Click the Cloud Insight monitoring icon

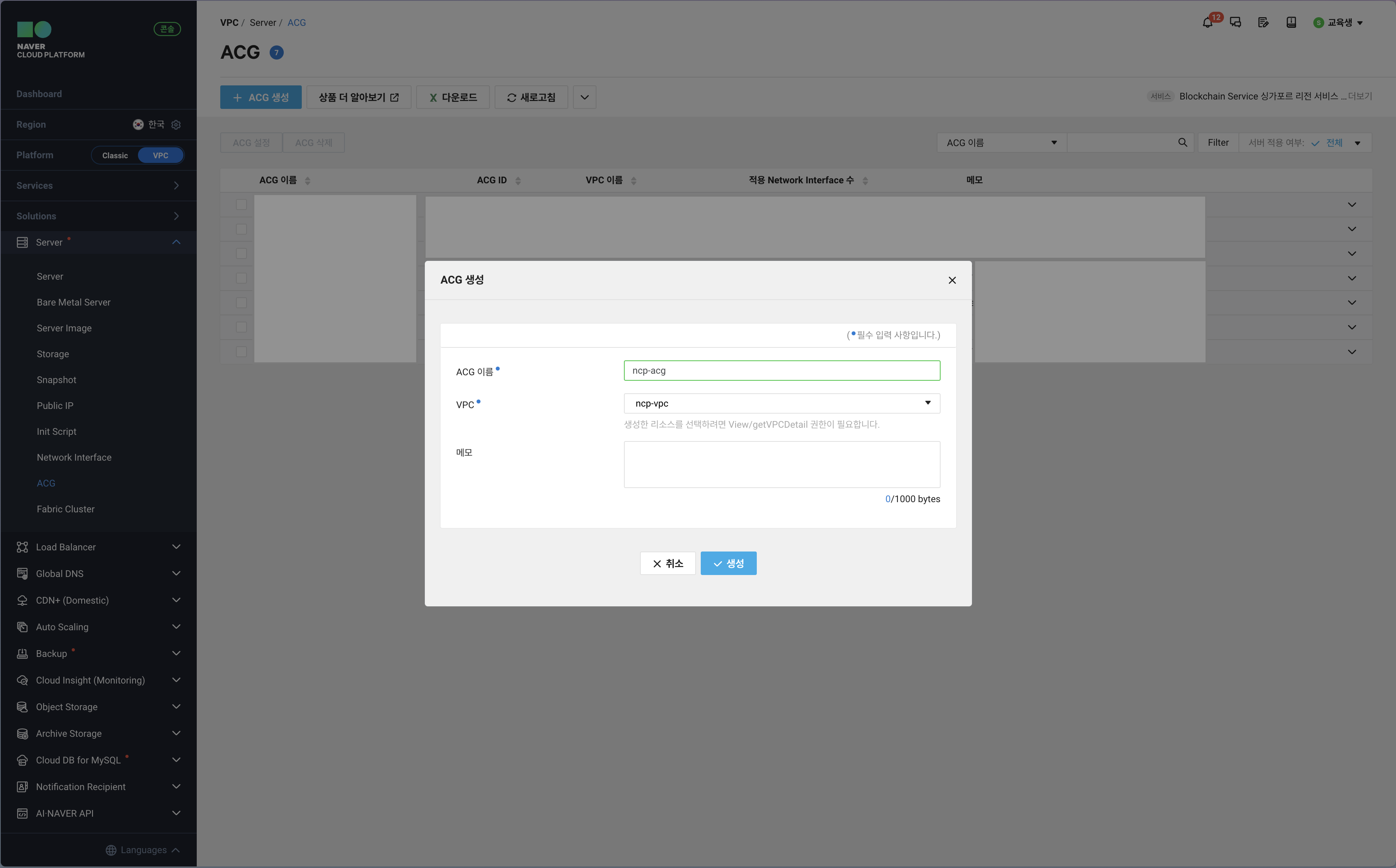22,680
